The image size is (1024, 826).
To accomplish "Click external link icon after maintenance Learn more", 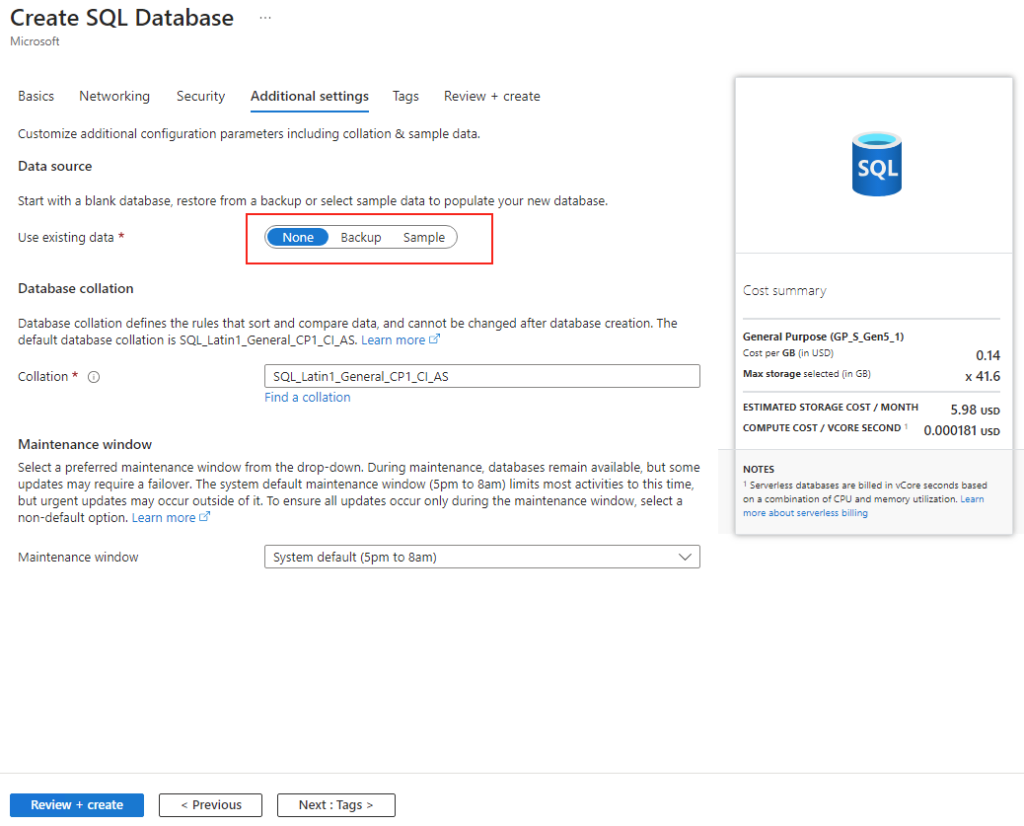I will click(x=204, y=516).
